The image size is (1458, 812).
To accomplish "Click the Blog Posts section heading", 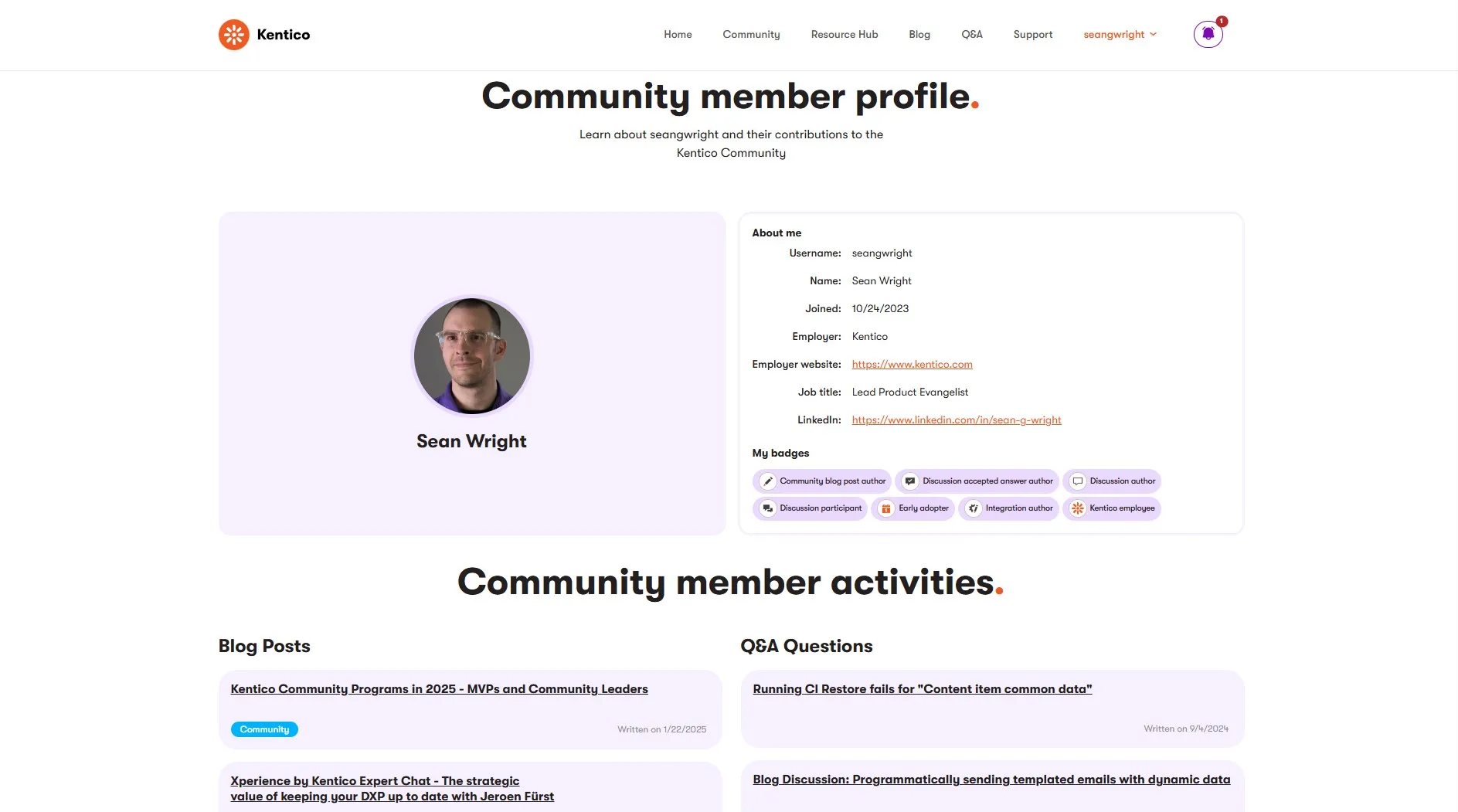I will coord(264,646).
